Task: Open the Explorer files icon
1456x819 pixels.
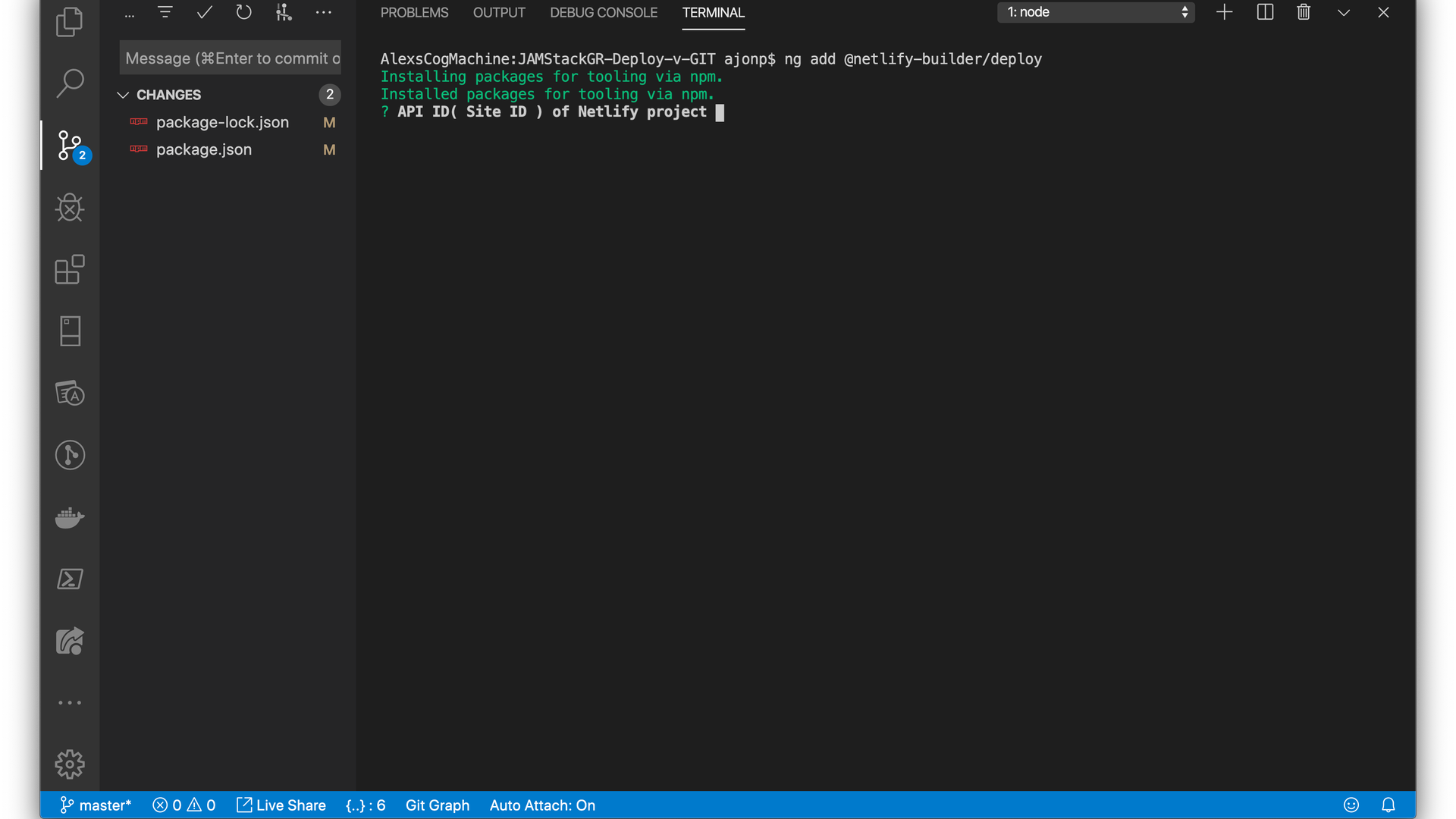Action: [x=70, y=22]
